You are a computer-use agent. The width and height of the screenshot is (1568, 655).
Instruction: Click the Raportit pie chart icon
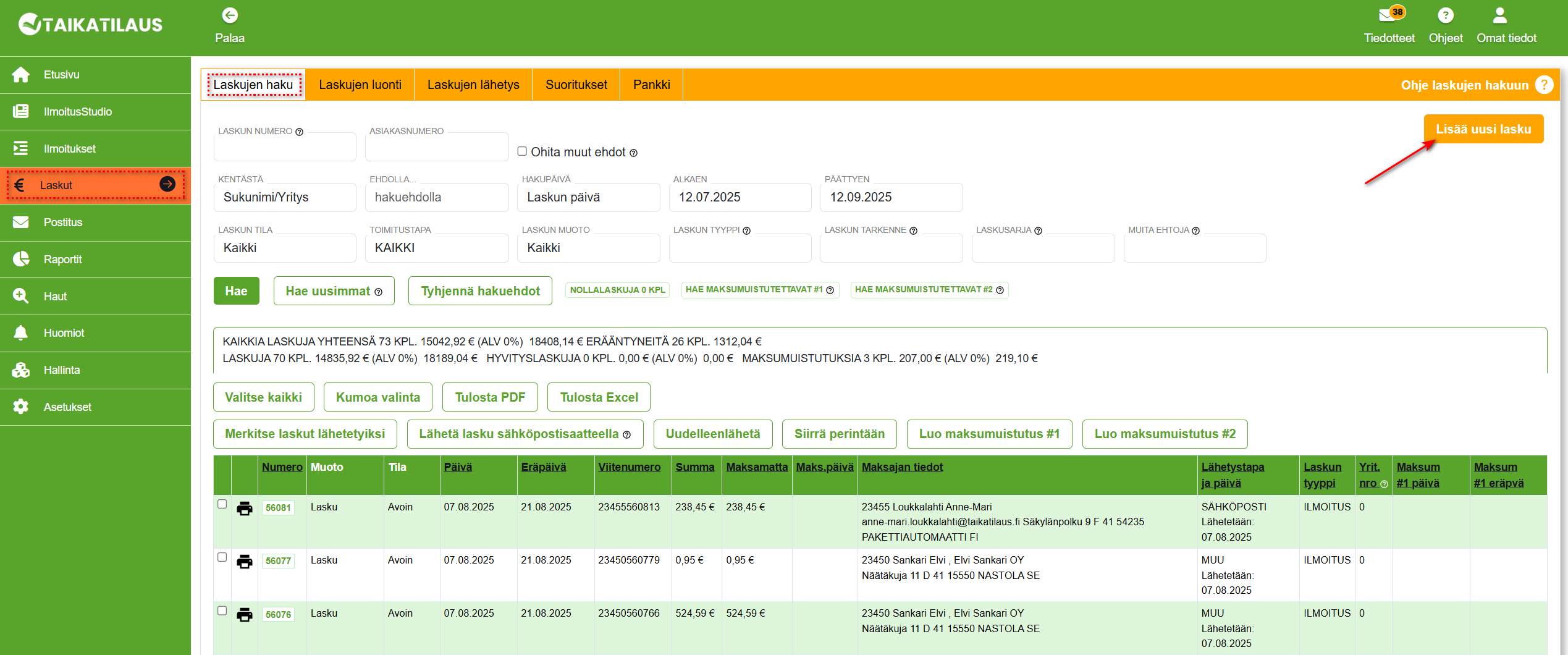tap(21, 258)
